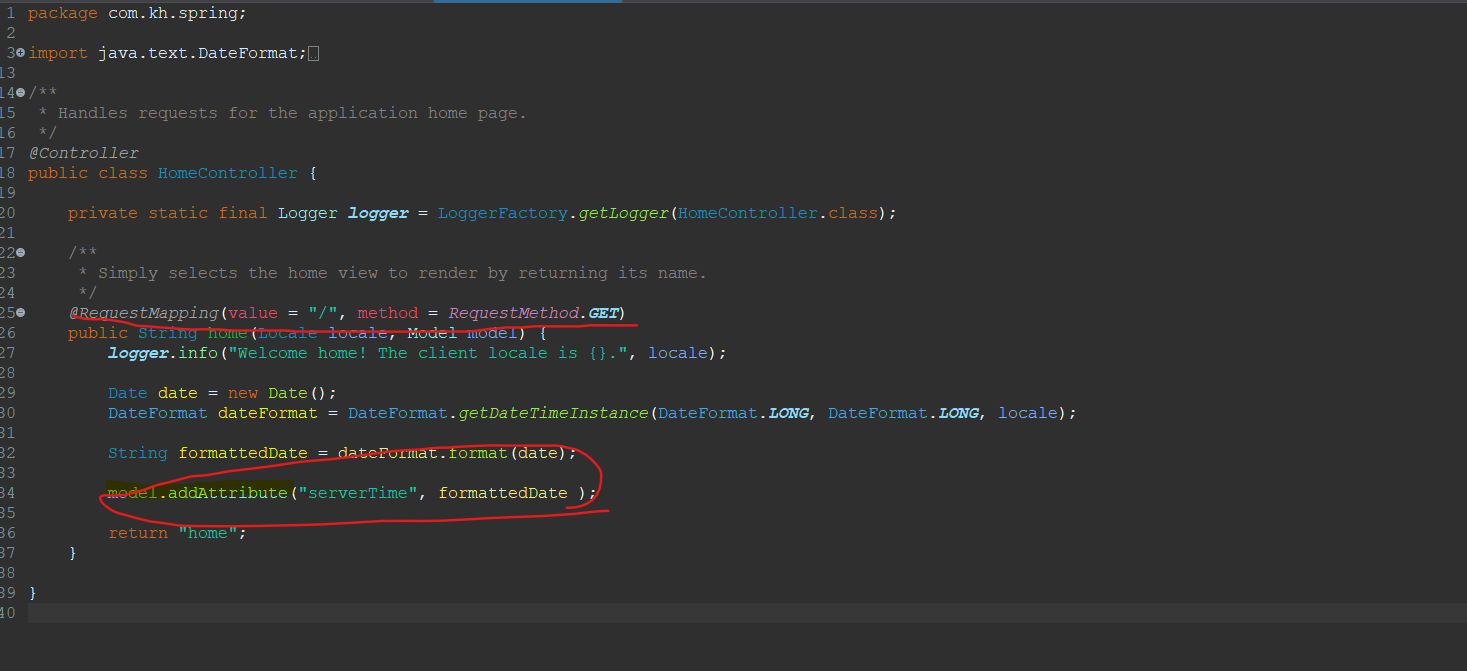Click the folded-imports box after java.text.DateFormat

point(314,53)
